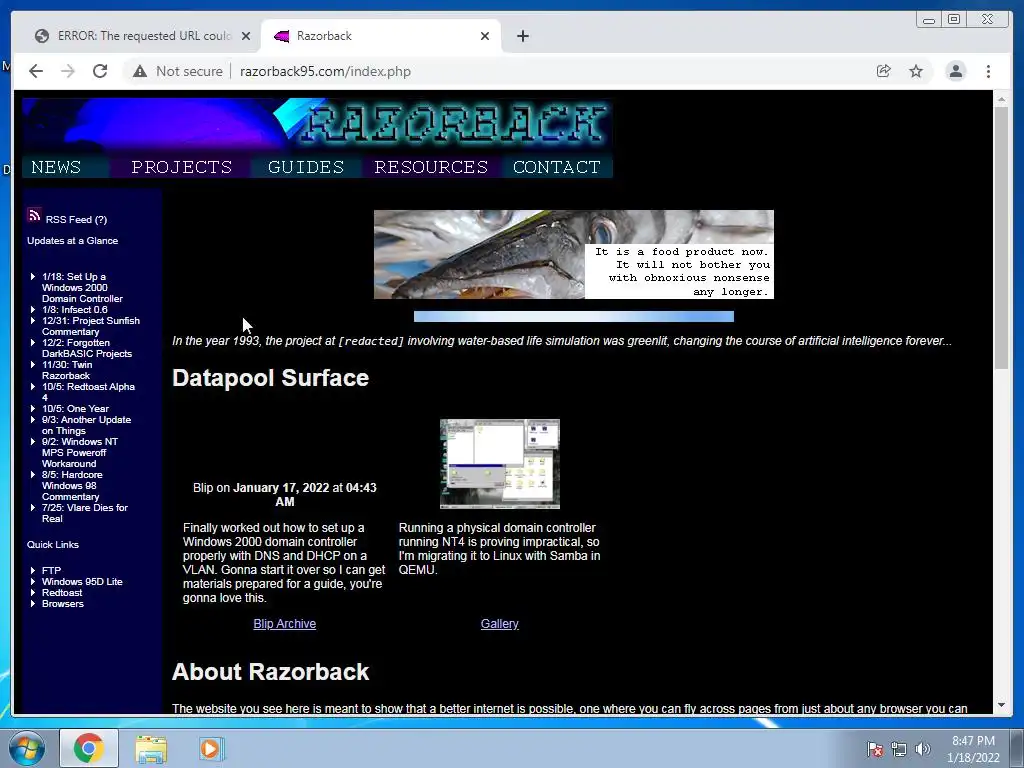This screenshot has width=1024, height=768.
Task: Share this page icon in address bar
Action: pos(884,71)
